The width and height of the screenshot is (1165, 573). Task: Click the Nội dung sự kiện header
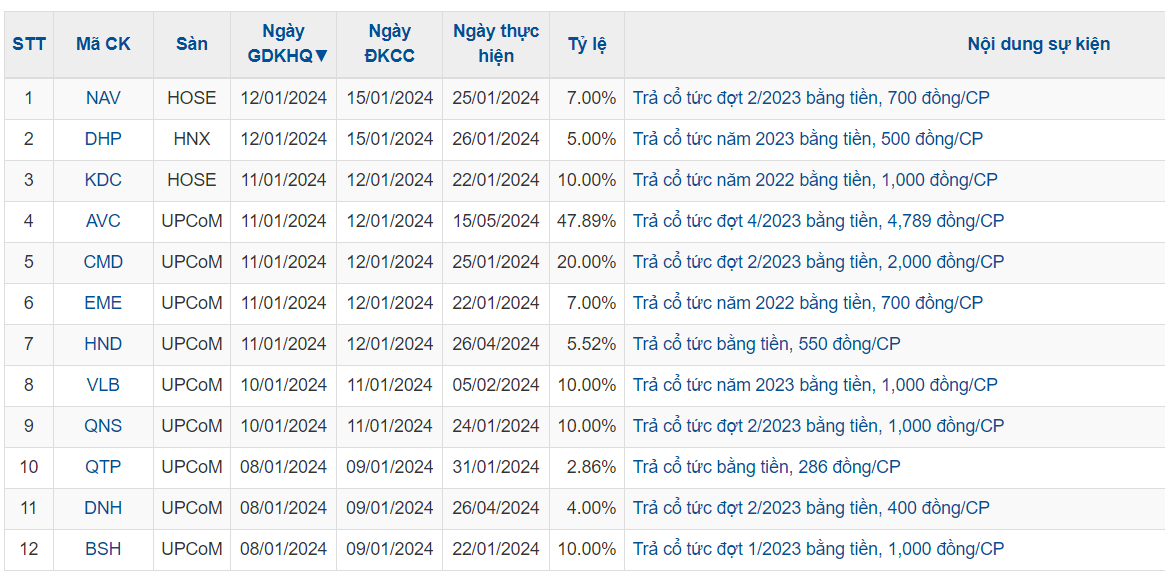tap(1038, 44)
